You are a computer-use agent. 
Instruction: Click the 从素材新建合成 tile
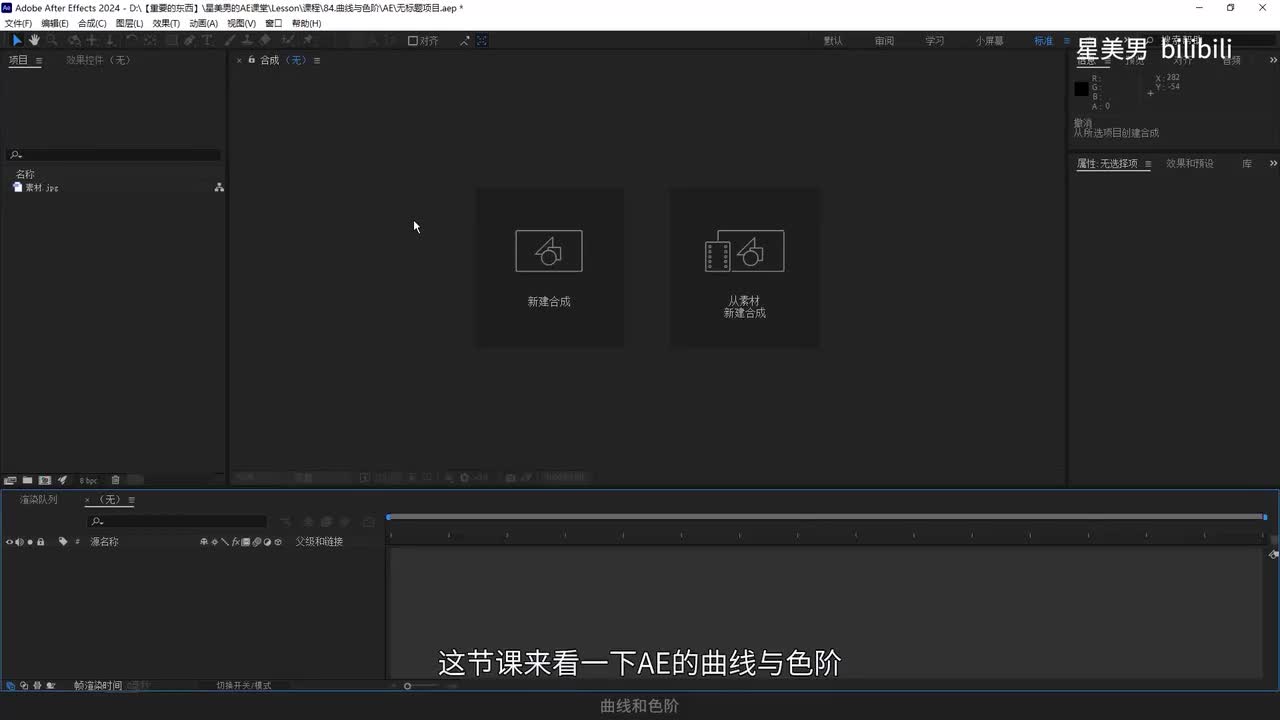(x=745, y=268)
